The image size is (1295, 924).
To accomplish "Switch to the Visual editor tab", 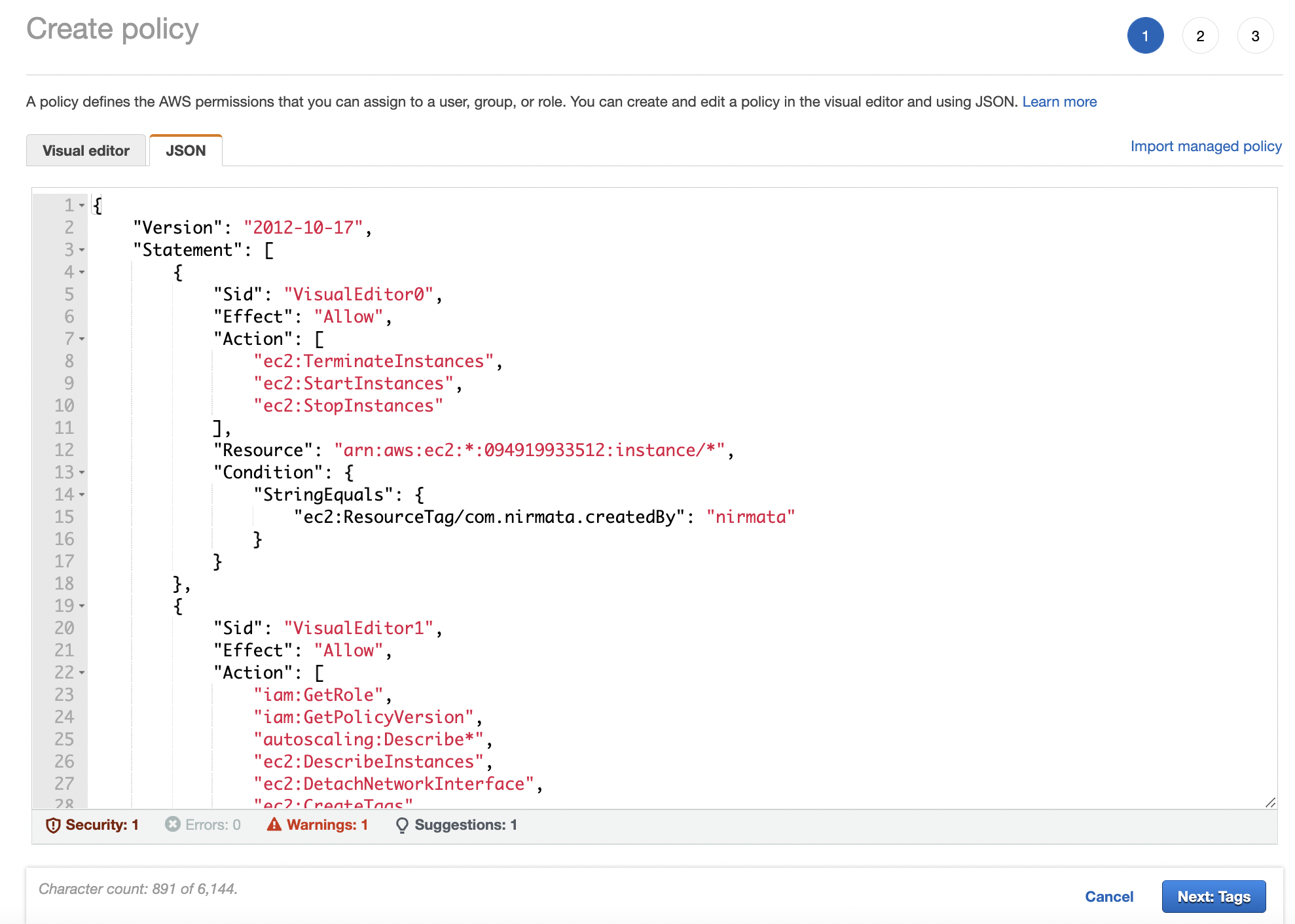I will click(86, 150).
